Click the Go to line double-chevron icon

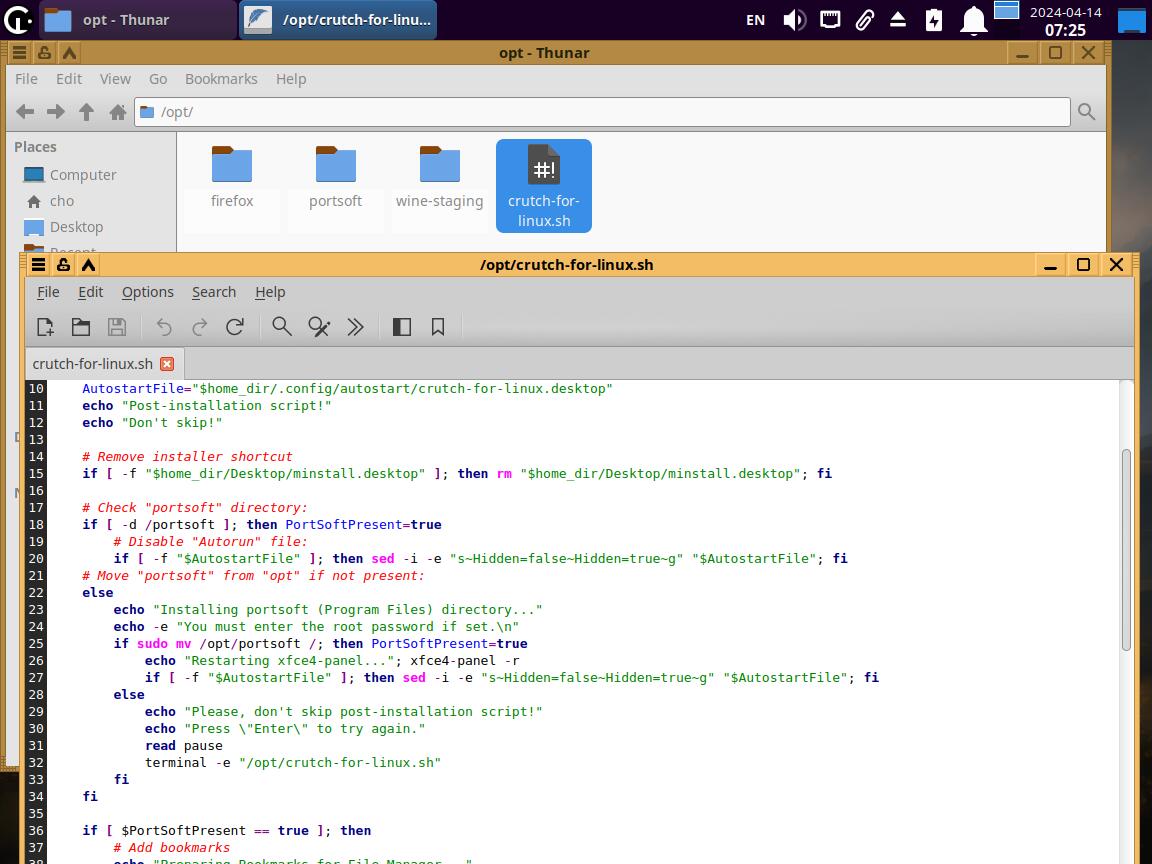click(x=355, y=327)
